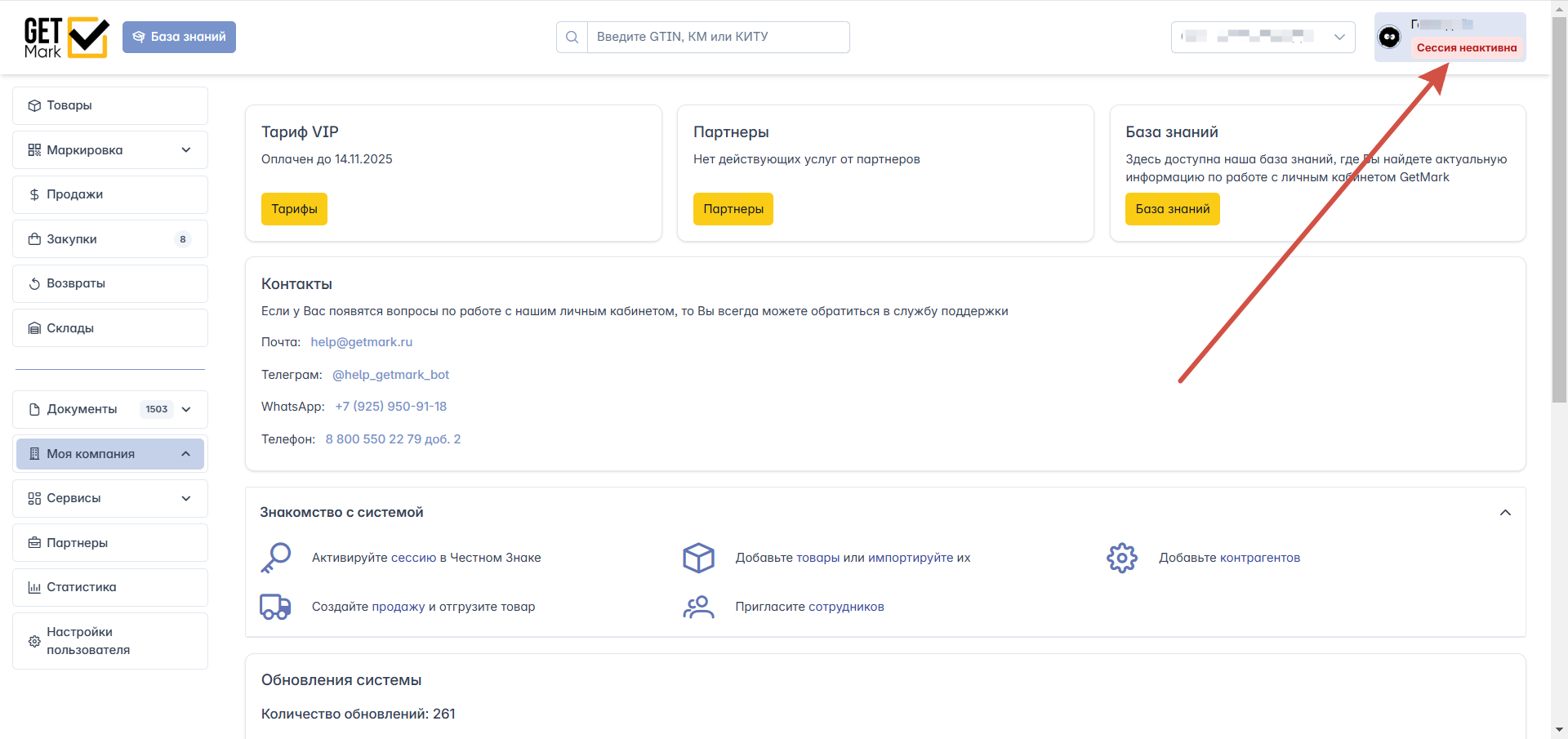Open the company selector dropdown

[x=1263, y=37]
